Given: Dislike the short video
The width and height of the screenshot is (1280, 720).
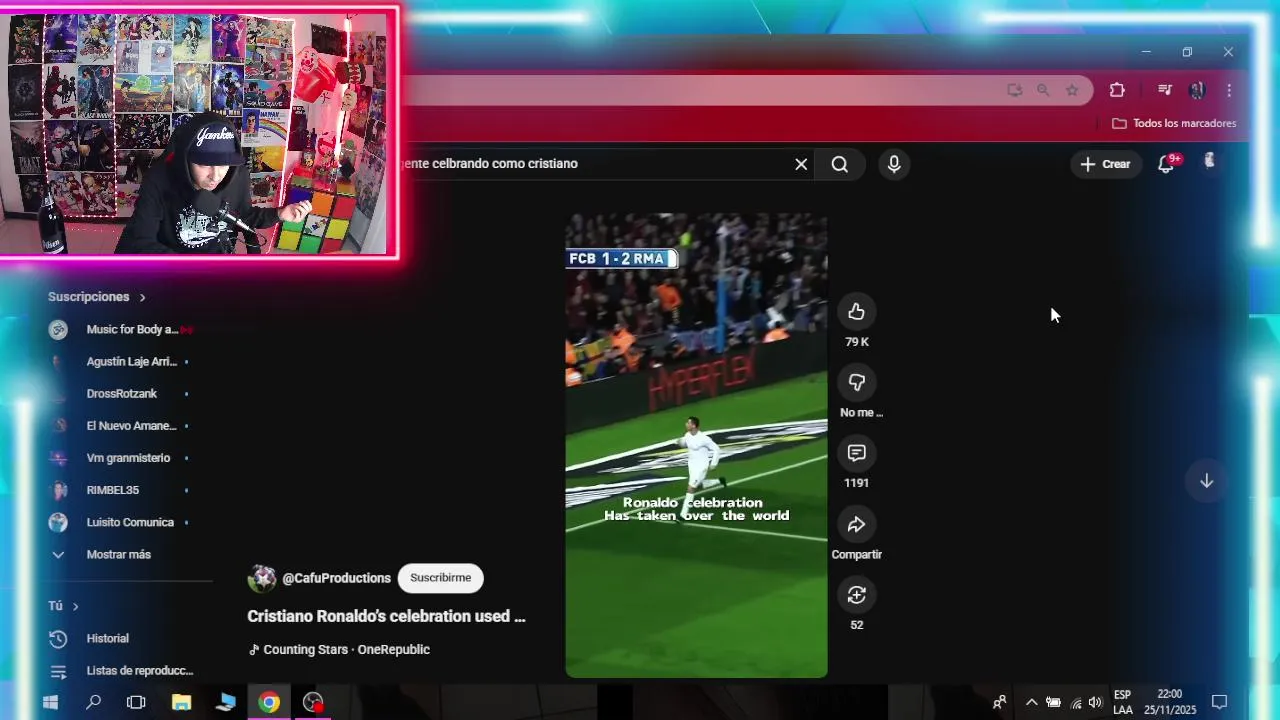Looking at the screenshot, I should click(x=856, y=383).
